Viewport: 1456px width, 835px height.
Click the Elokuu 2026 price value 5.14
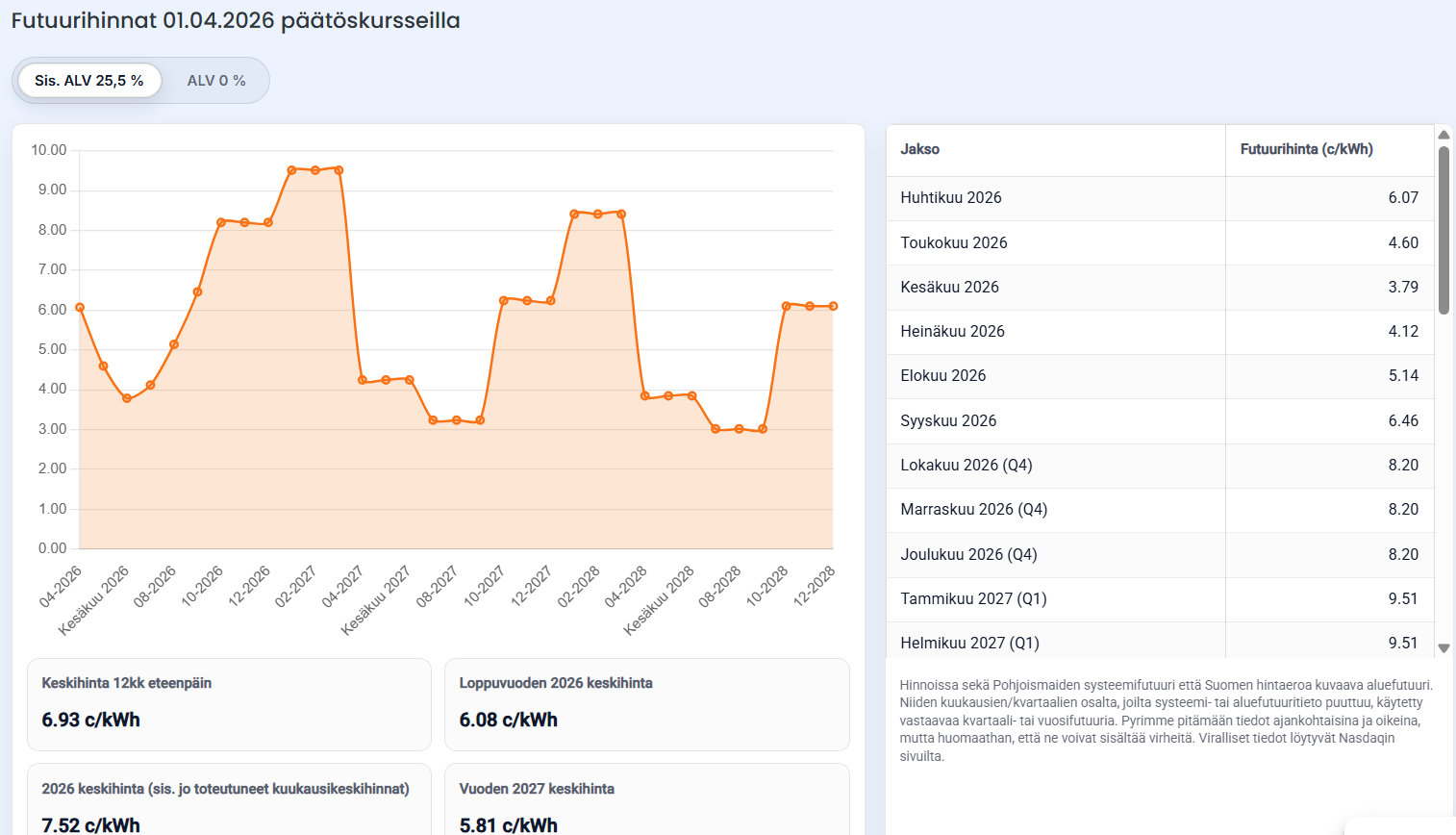[x=1402, y=376]
